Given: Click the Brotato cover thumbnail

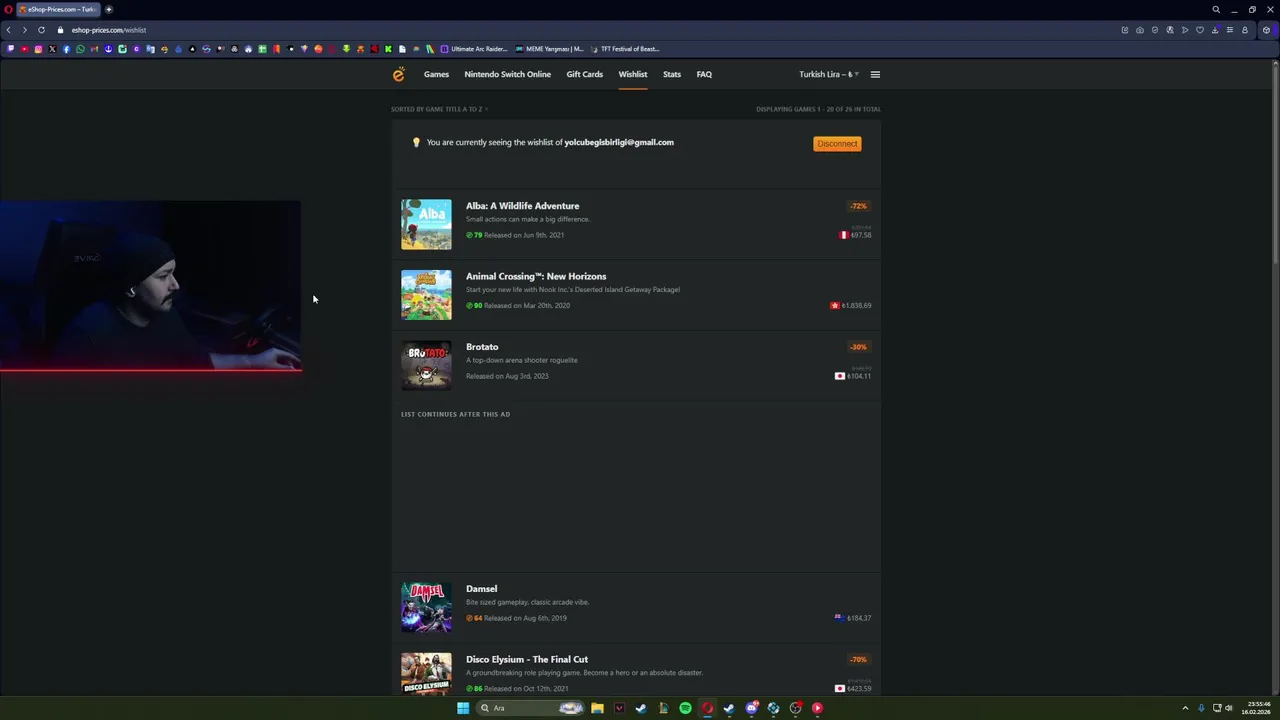Looking at the screenshot, I should [x=426, y=366].
